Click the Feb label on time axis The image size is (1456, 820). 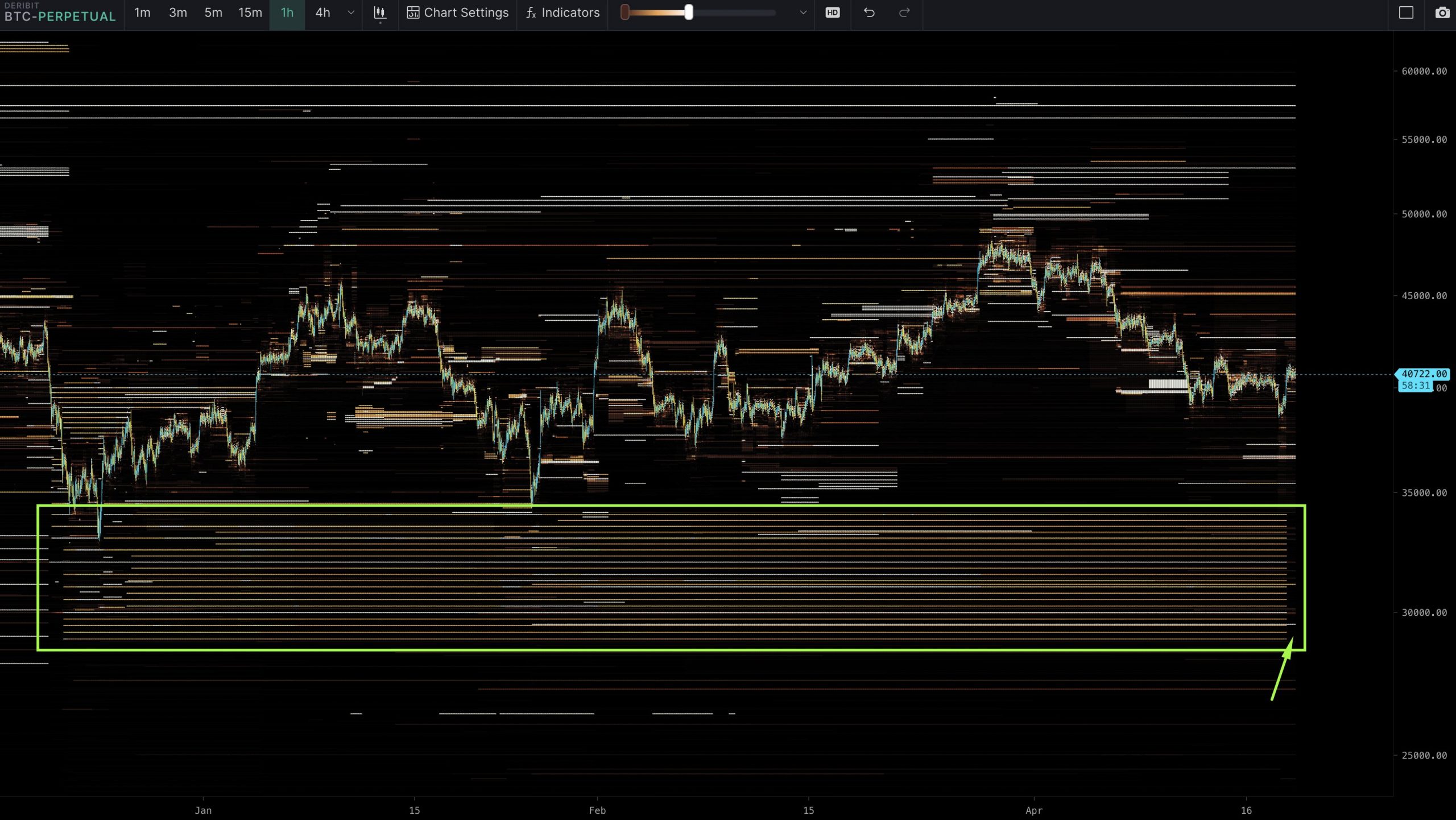pyautogui.click(x=597, y=810)
